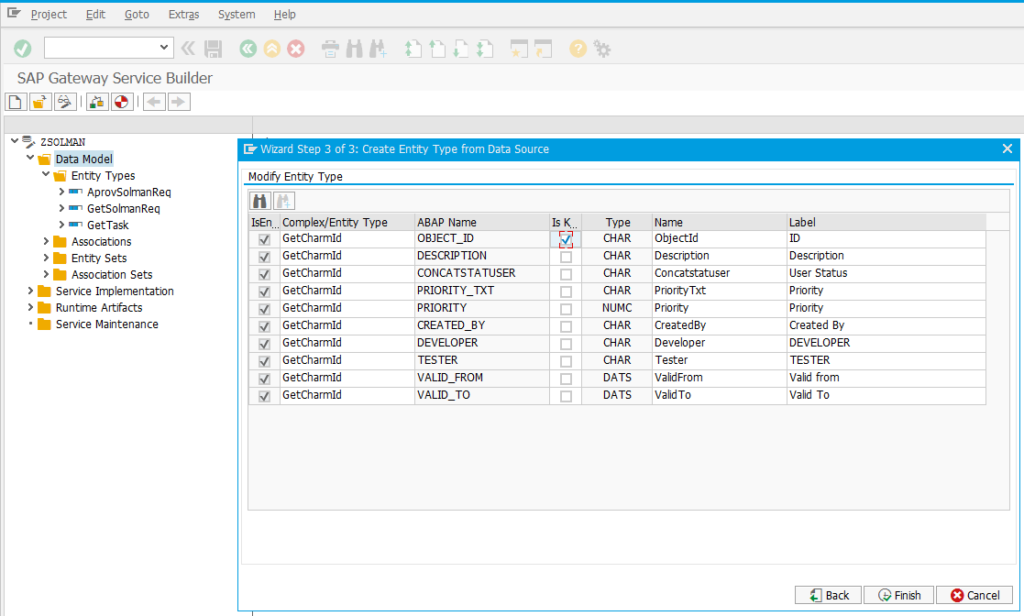
Task: Click the Save diskette icon
Action: pos(213,48)
